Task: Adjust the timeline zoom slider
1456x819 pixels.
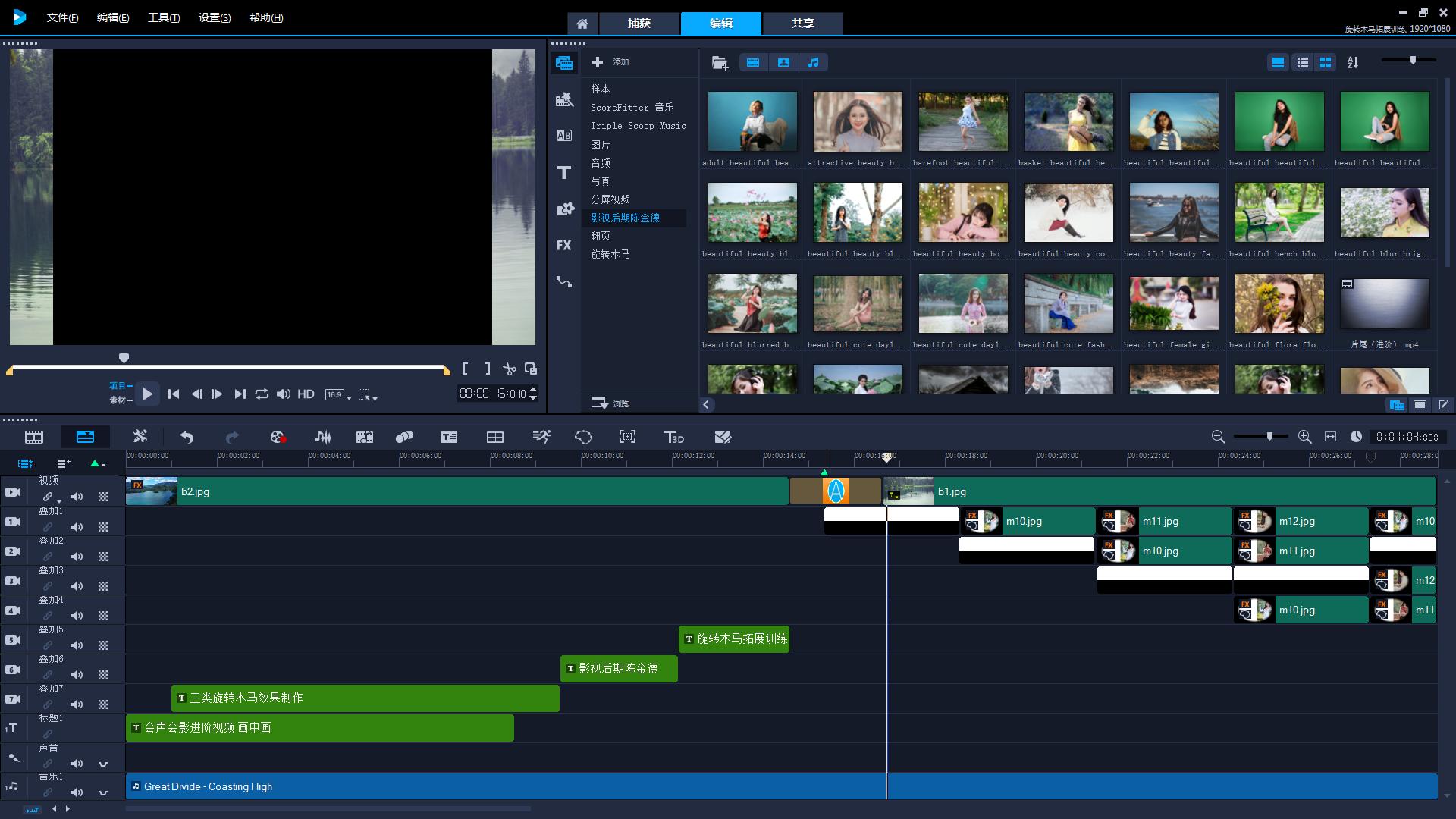Action: coord(1269,436)
